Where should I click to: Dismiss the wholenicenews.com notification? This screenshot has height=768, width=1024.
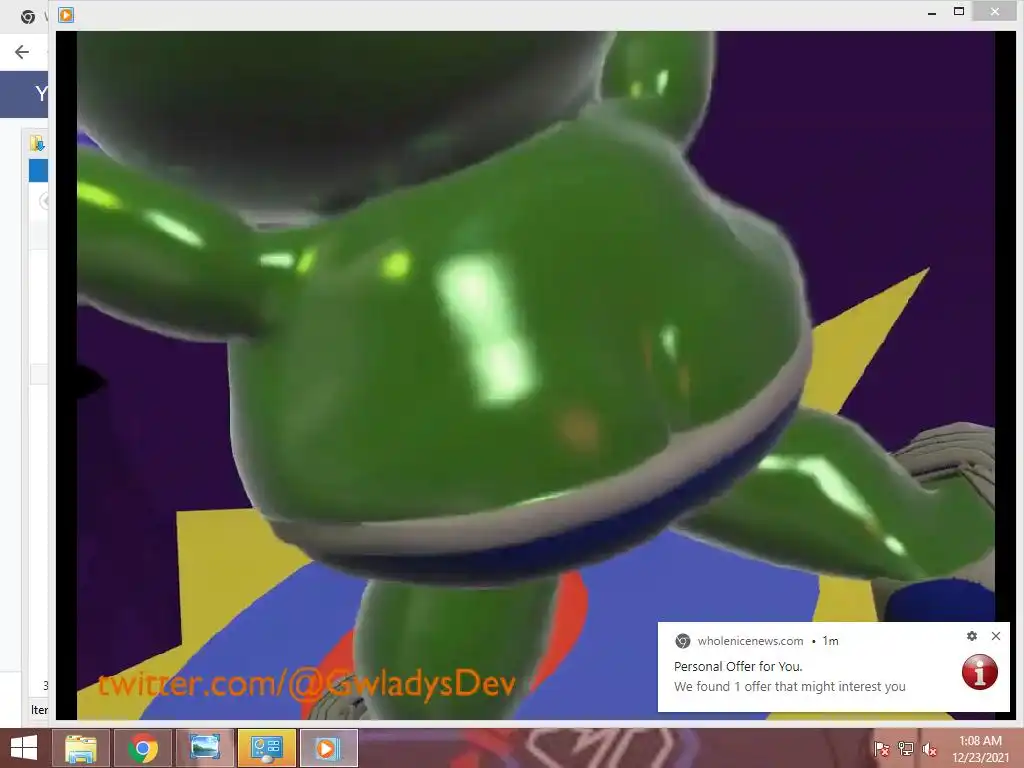[x=996, y=636]
